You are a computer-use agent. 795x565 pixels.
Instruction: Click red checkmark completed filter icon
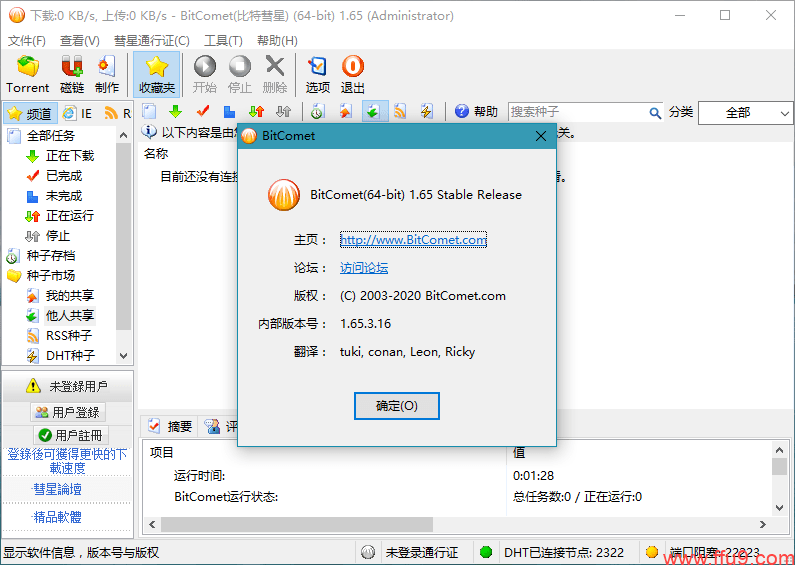(x=203, y=112)
